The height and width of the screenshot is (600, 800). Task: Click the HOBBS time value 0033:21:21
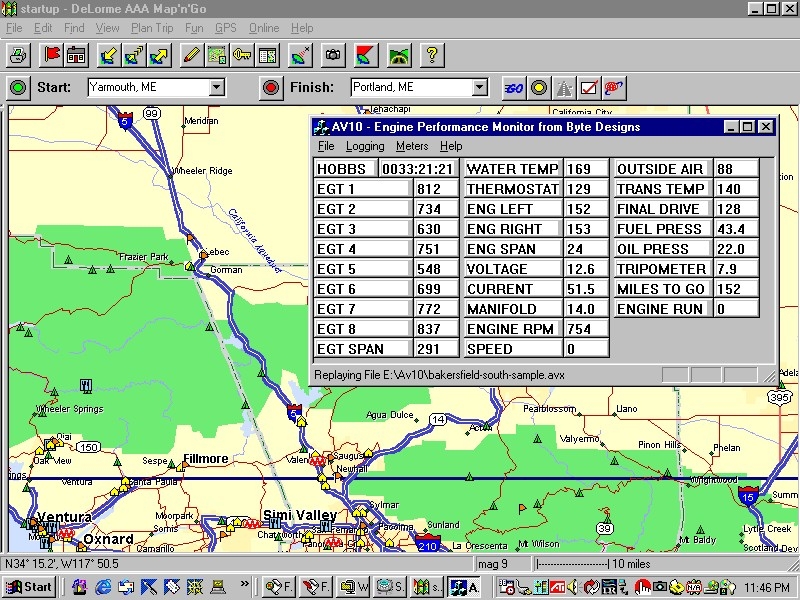(418, 169)
